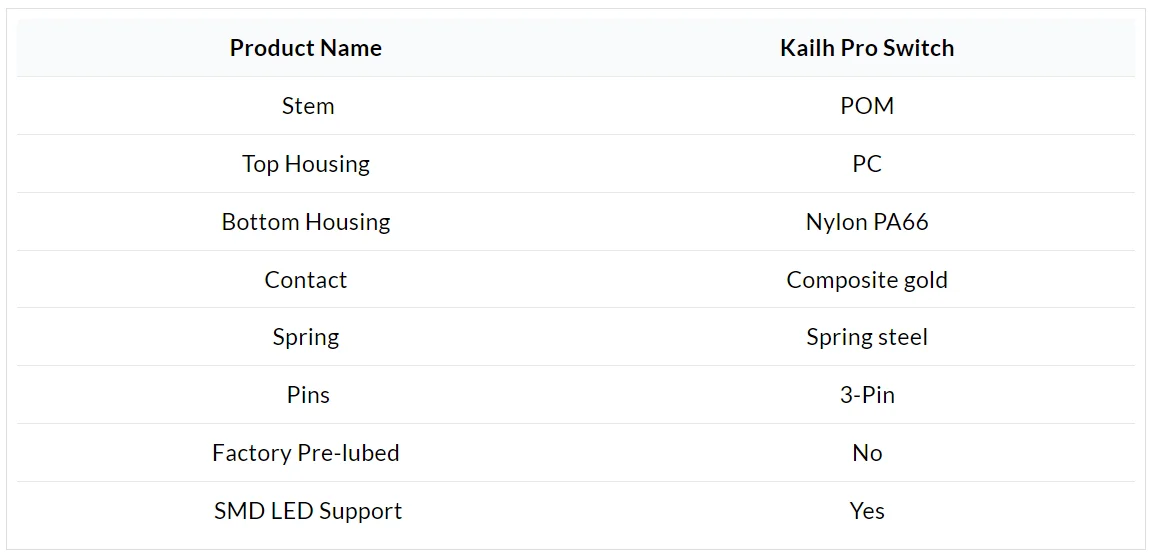The width and height of the screenshot is (1151, 557).
Task: Click the Spring steel value
Action: coord(866,337)
